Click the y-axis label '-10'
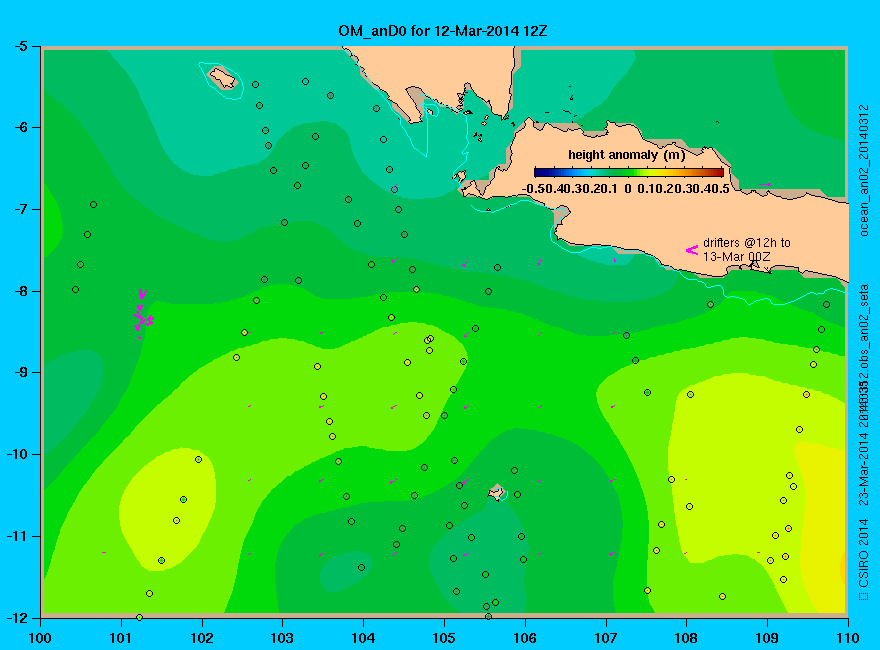This screenshot has width=880, height=650. [16, 454]
